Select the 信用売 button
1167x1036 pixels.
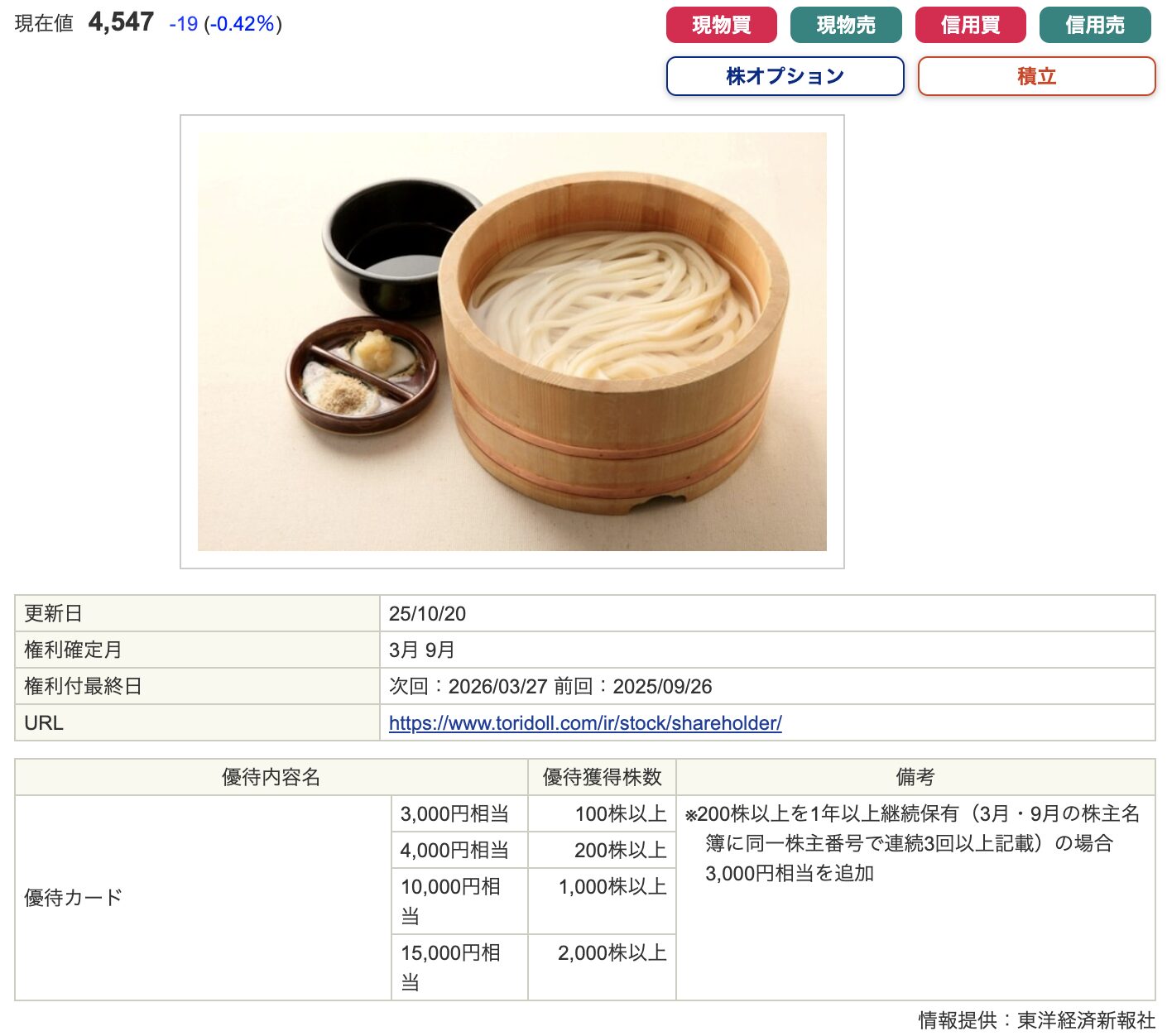click(1095, 25)
